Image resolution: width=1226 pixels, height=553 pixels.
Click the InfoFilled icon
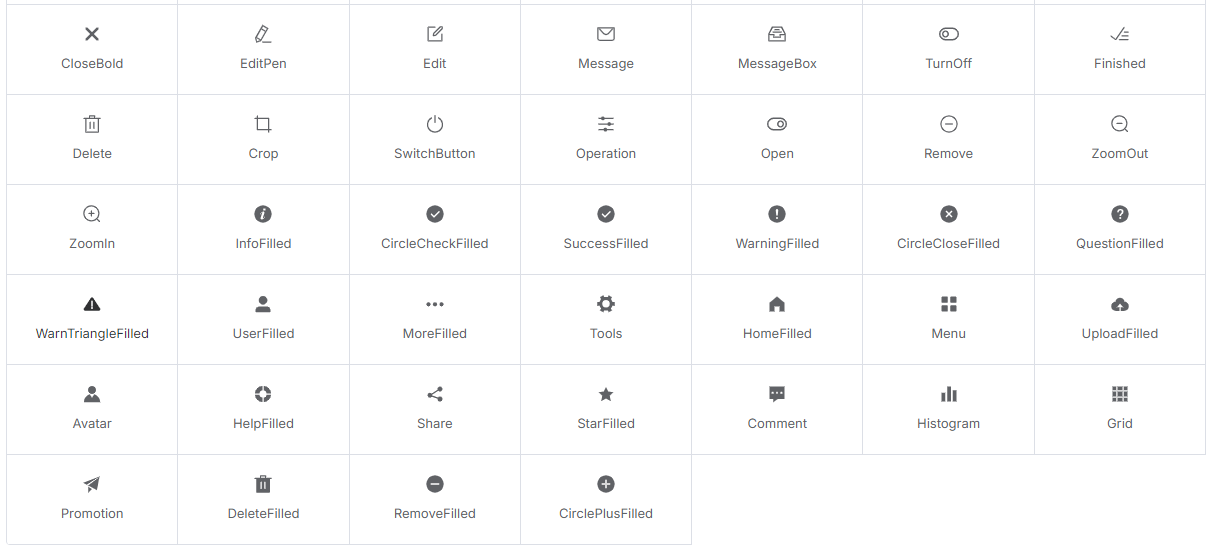263,214
